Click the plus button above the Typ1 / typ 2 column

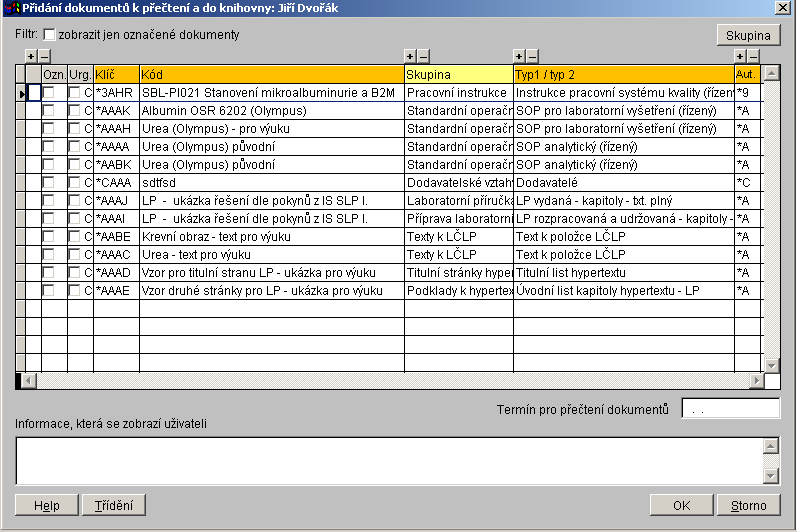(519, 56)
